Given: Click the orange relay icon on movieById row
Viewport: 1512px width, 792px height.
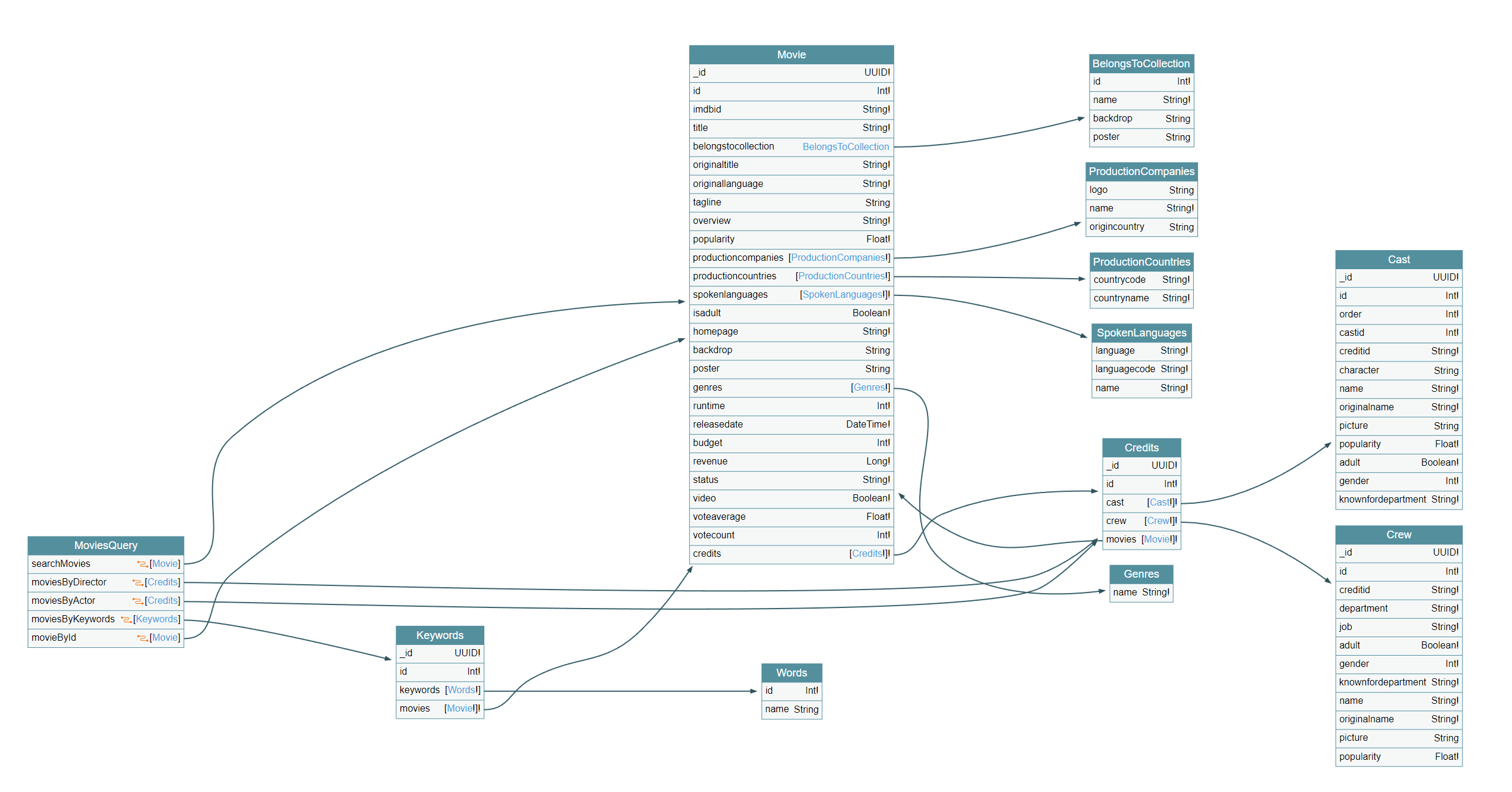Looking at the screenshot, I should 142,638.
